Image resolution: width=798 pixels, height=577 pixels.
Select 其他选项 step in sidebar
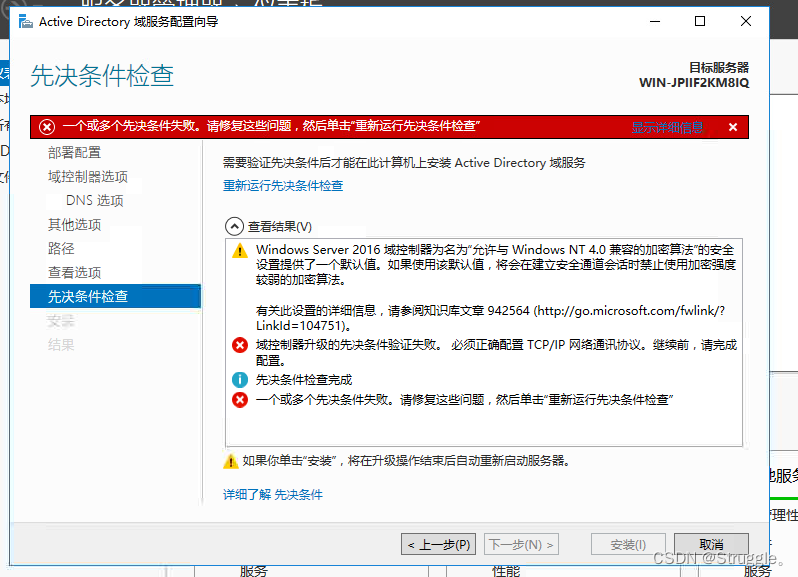(74, 224)
